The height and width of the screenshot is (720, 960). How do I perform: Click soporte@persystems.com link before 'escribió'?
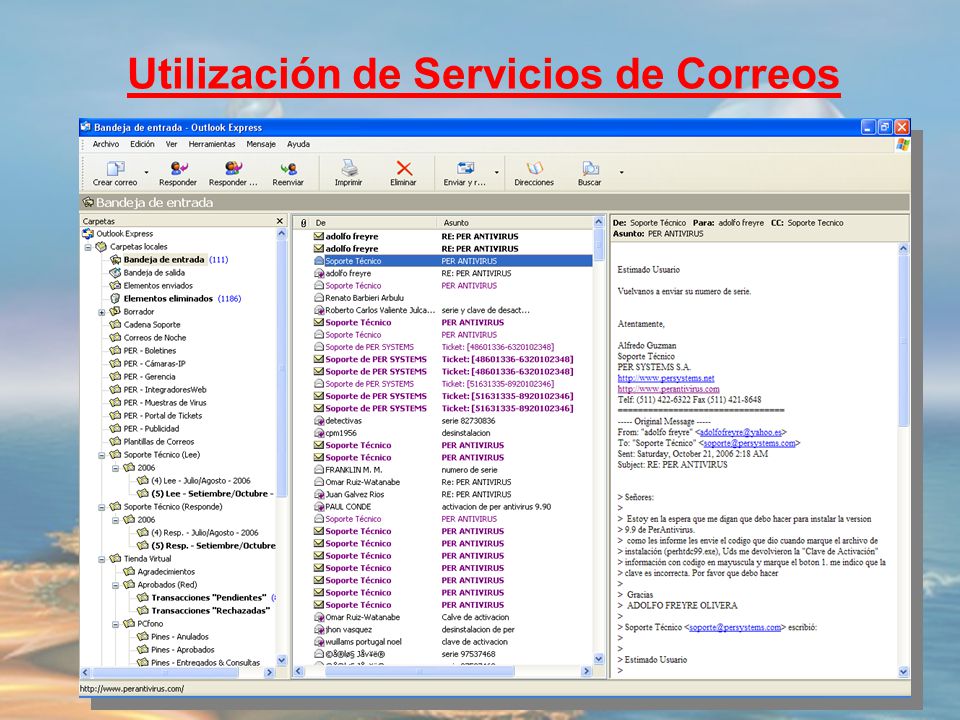(x=735, y=628)
